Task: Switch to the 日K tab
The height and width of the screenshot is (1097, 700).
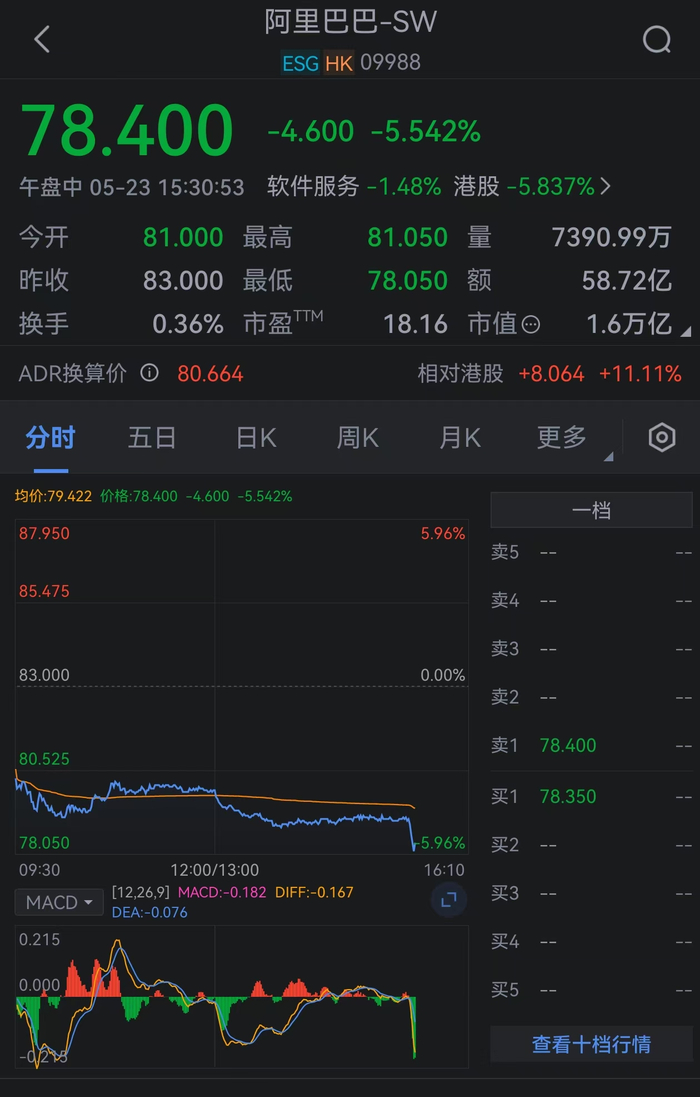Action: point(256,438)
